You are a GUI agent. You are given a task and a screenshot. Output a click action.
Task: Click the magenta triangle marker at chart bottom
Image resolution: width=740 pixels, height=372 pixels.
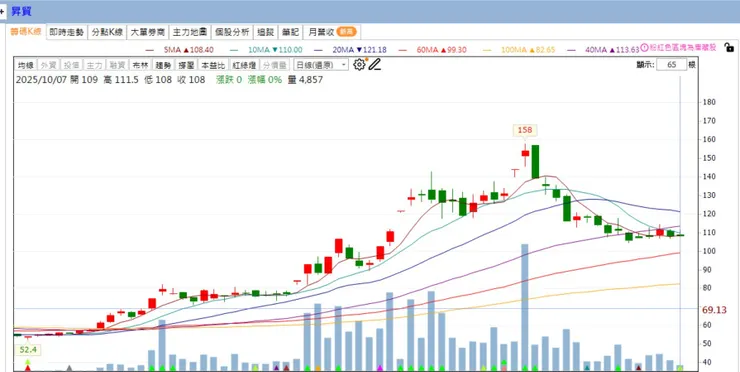[x=380, y=368]
